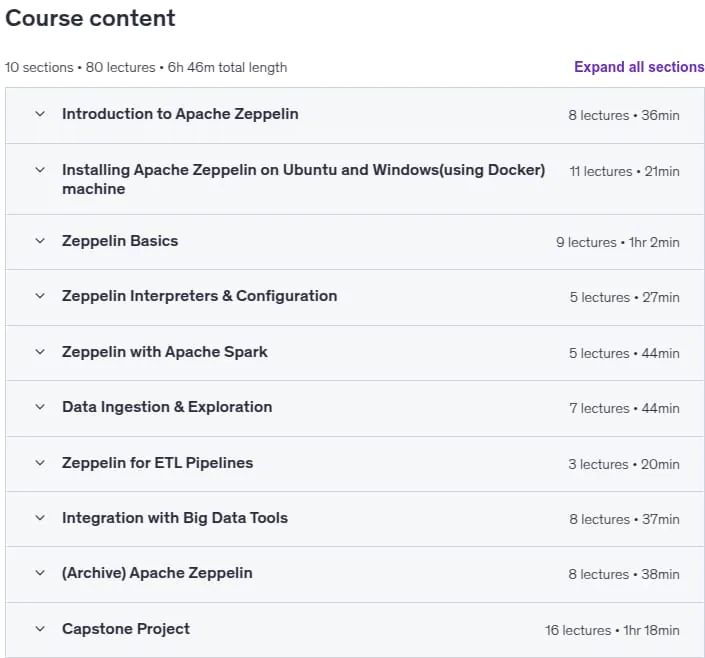Click the Expand all sections link
The height and width of the screenshot is (658, 705).
639,67
